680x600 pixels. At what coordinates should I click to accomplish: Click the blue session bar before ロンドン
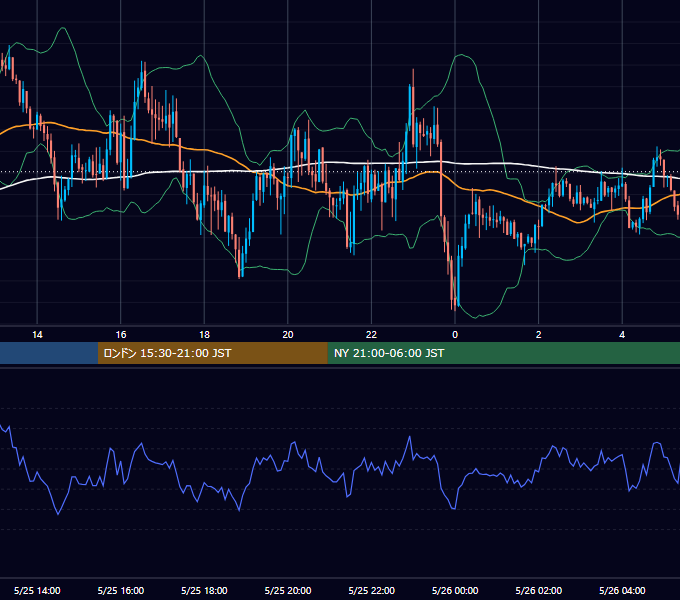[x=49, y=353]
